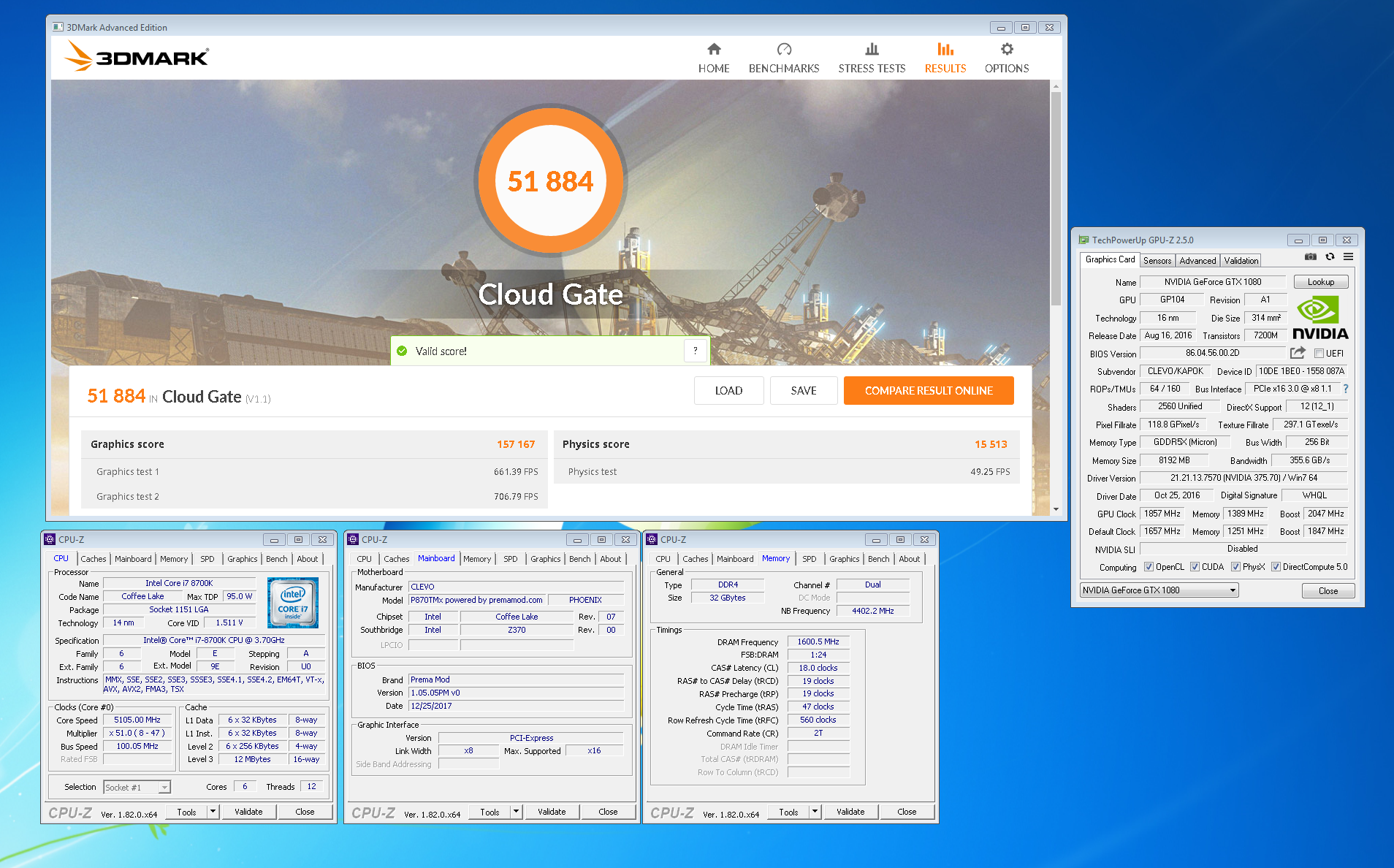Take a GPU-Z screenshot with camera icon
This screenshot has width=1394, height=868.
click(x=1311, y=257)
